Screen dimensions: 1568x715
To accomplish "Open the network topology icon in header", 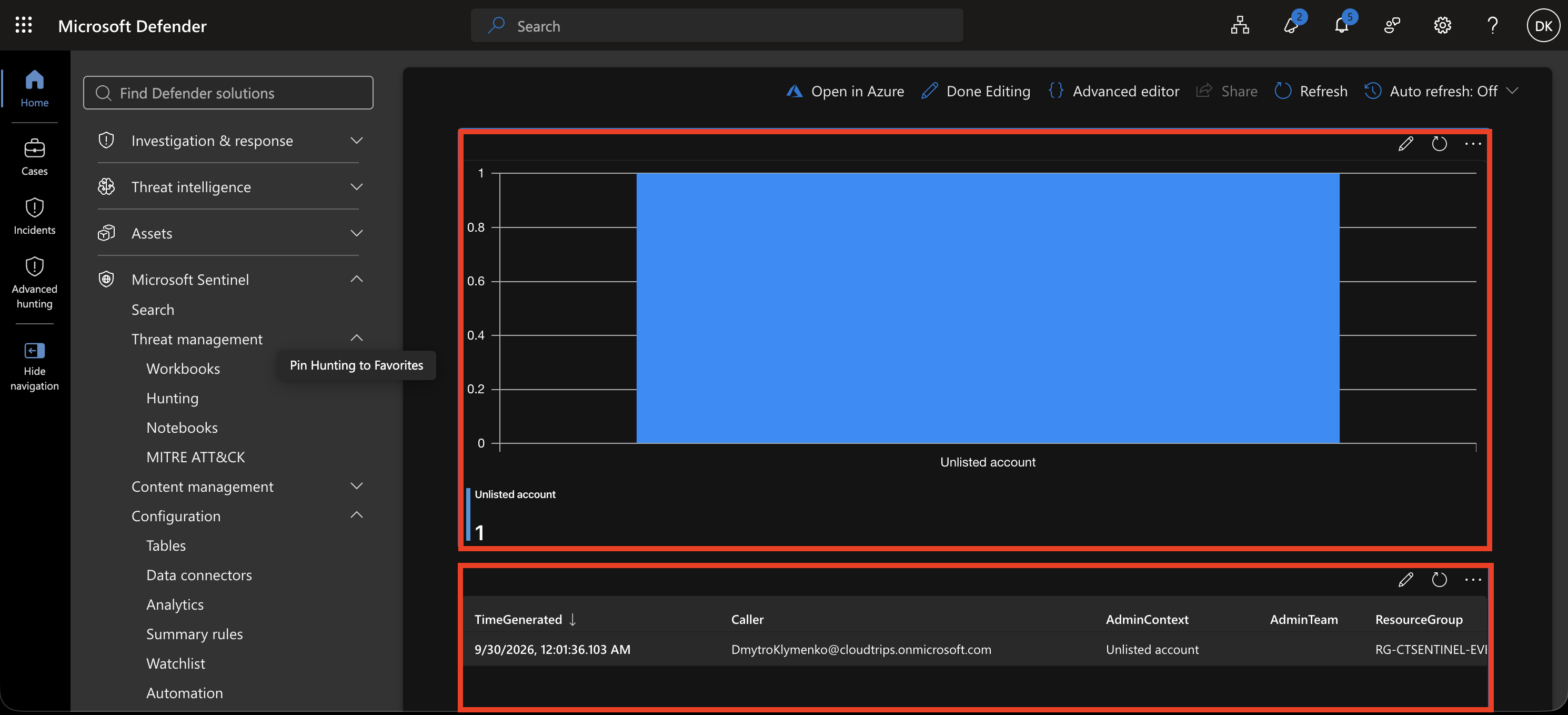I will (x=1240, y=26).
